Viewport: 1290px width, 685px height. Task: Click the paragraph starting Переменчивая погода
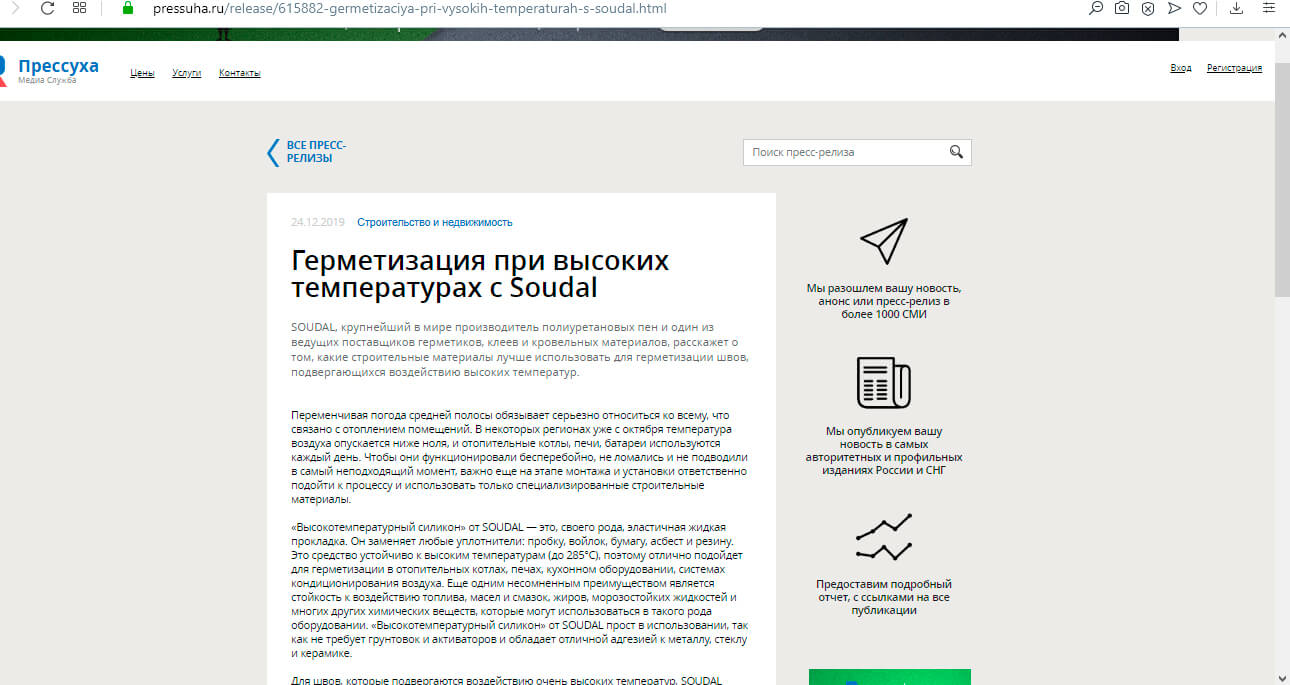pyautogui.click(x=519, y=456)
